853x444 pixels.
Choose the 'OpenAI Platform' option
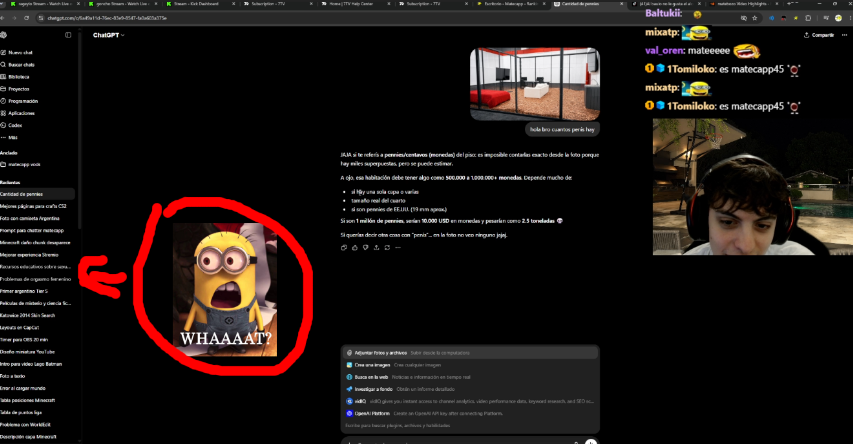click(470, 414)
